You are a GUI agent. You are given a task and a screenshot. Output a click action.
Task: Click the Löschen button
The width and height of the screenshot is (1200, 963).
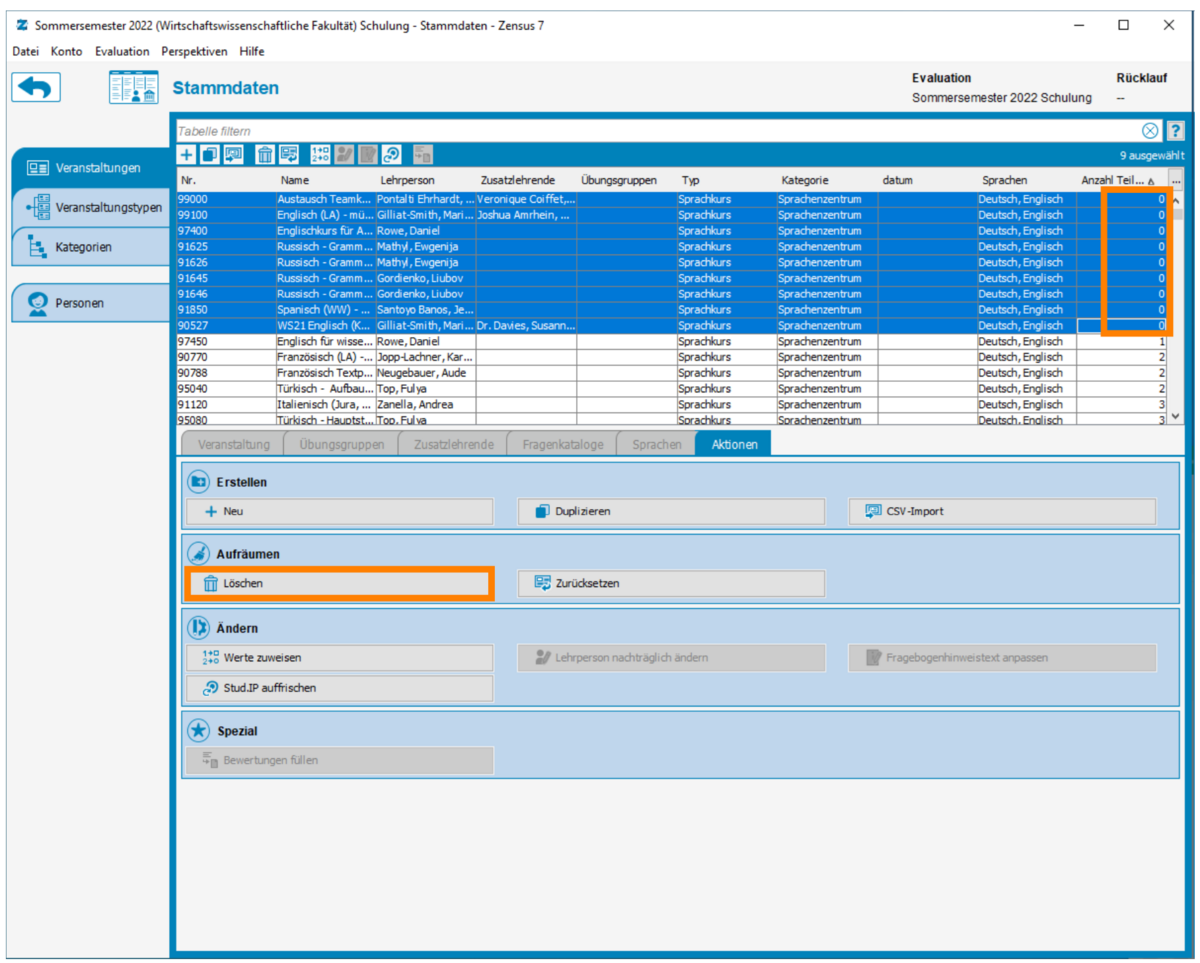pos(340,583)
